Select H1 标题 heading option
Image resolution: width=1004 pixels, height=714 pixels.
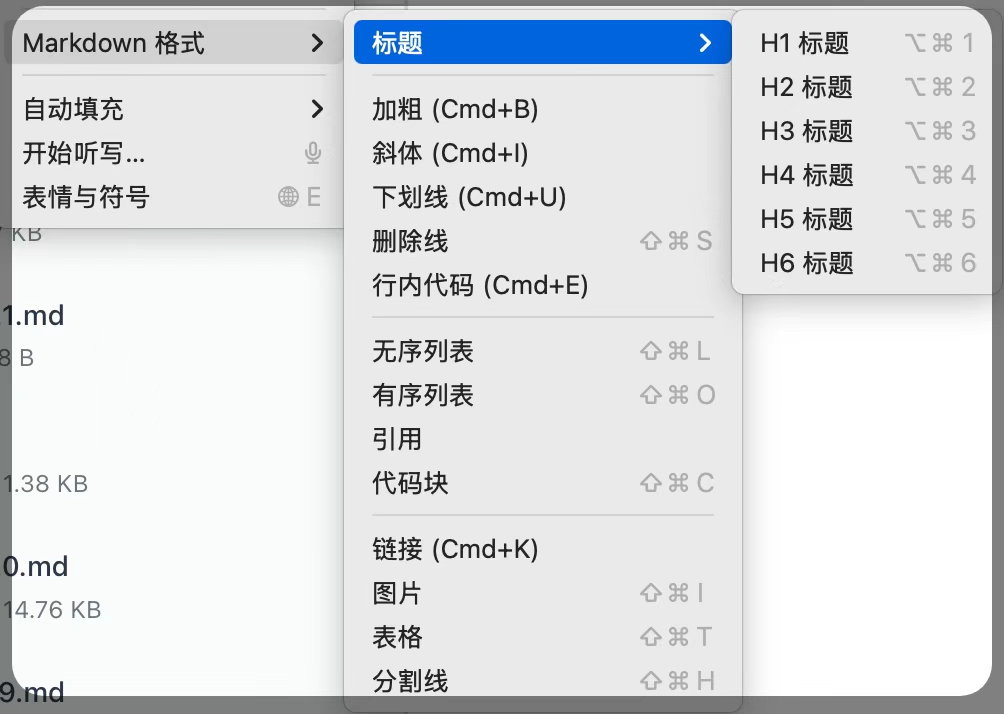pyautogui.click(x=805, y=43)
